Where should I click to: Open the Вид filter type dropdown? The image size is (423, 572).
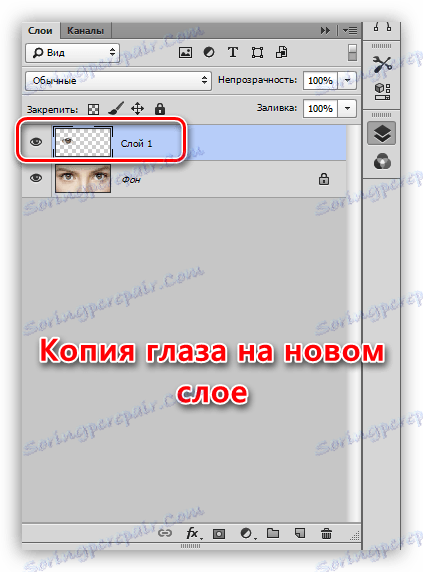(x=72, y=53)
